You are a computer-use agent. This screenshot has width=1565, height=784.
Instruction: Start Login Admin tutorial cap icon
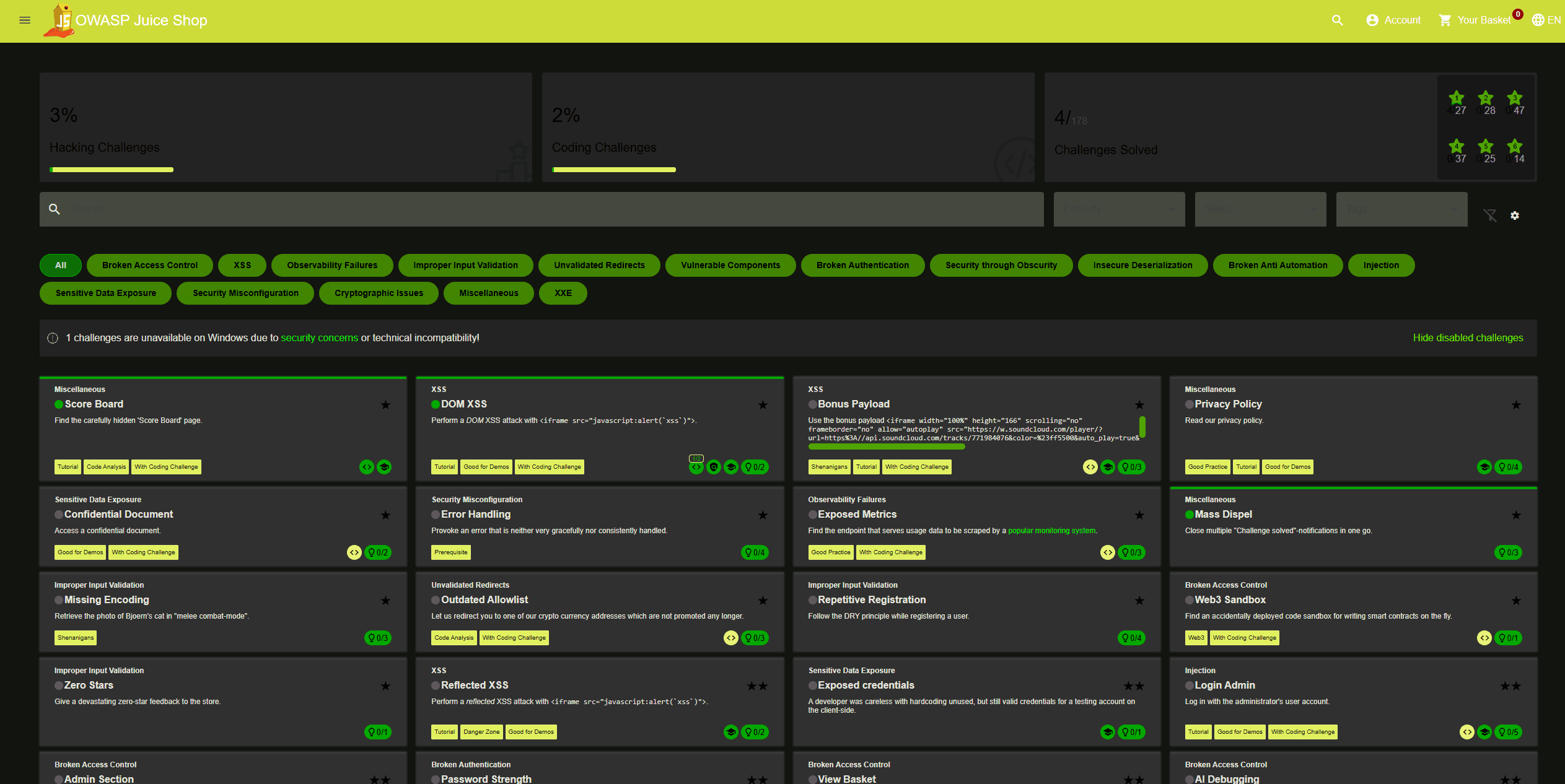pyautogui.click(x=1484, y=732)
